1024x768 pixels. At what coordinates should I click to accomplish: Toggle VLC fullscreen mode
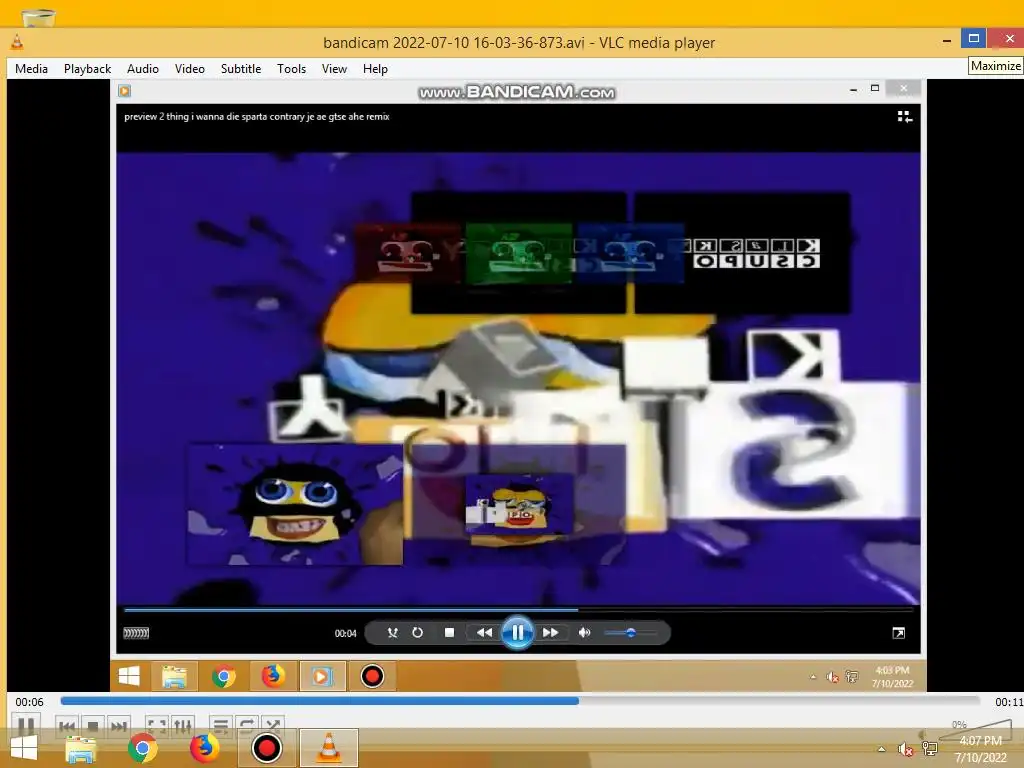(x=157, y=726)
